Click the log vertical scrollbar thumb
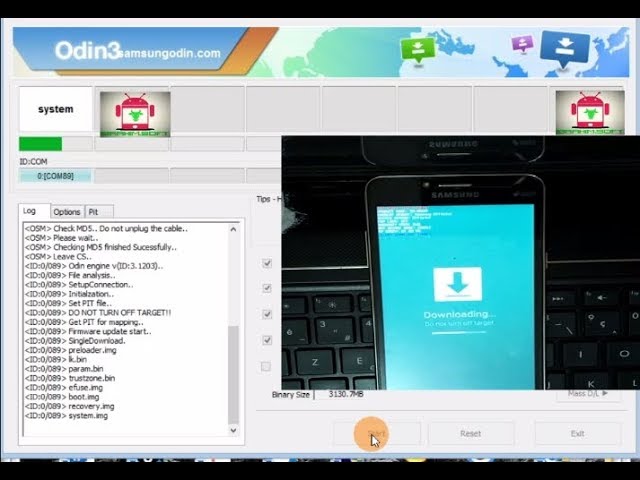640x480 pixels. point(233,375)
